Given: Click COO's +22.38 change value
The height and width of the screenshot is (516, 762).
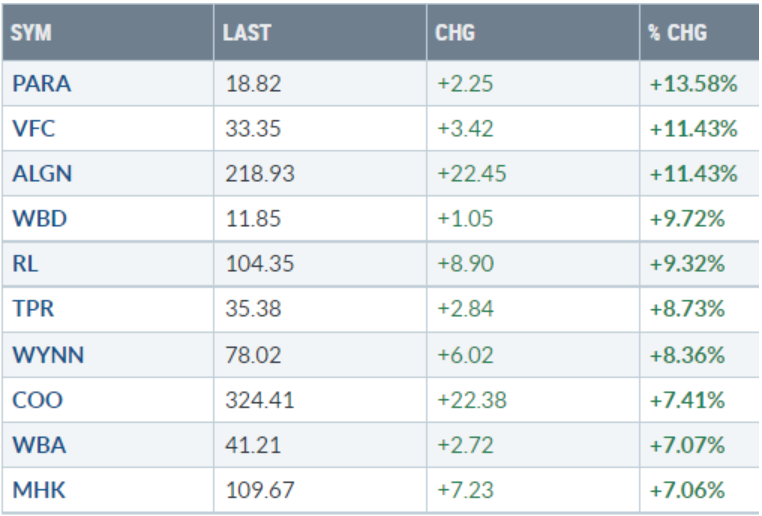Looking at the screenshot, I should tap(472, 401).
